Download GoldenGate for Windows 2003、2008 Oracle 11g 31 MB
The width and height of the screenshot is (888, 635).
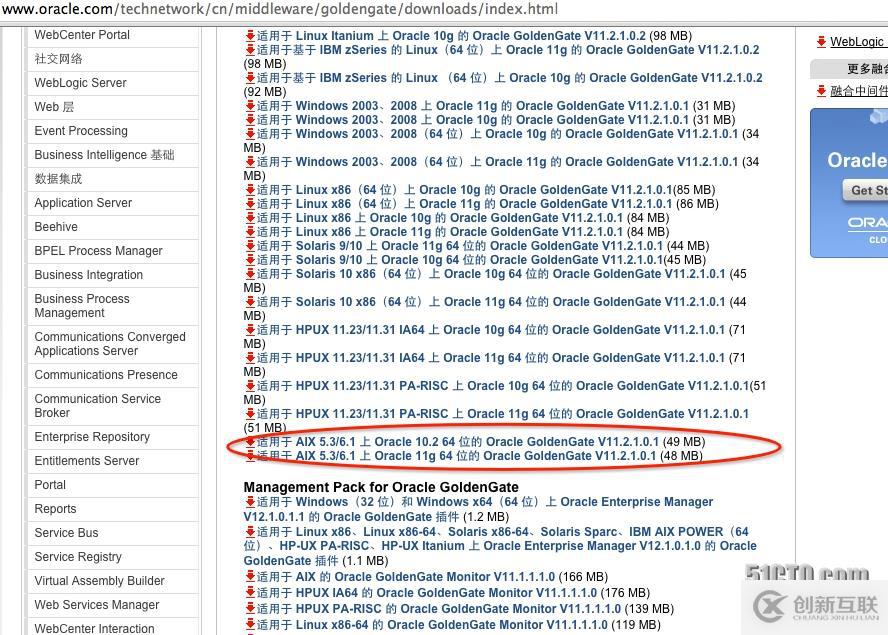(473, 106)
